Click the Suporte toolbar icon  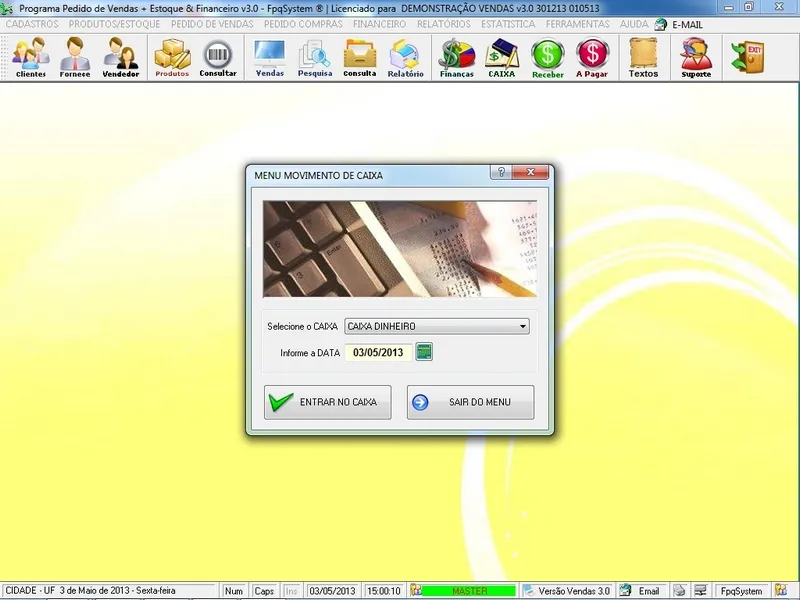pyautogui.click(x=696, y=57)
